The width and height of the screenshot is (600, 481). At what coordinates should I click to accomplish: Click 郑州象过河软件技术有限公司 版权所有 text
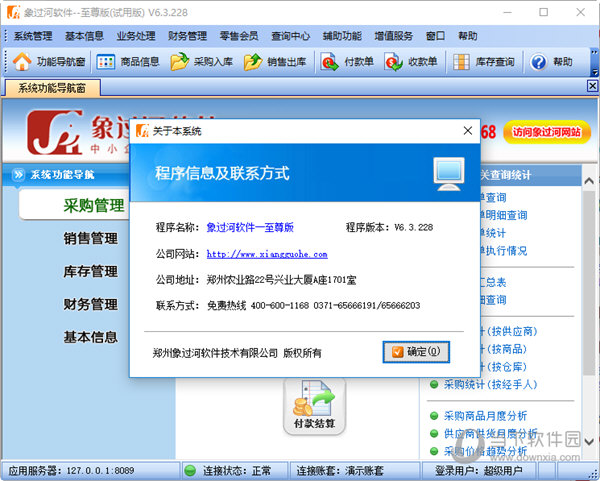click(x=237, y=352)
